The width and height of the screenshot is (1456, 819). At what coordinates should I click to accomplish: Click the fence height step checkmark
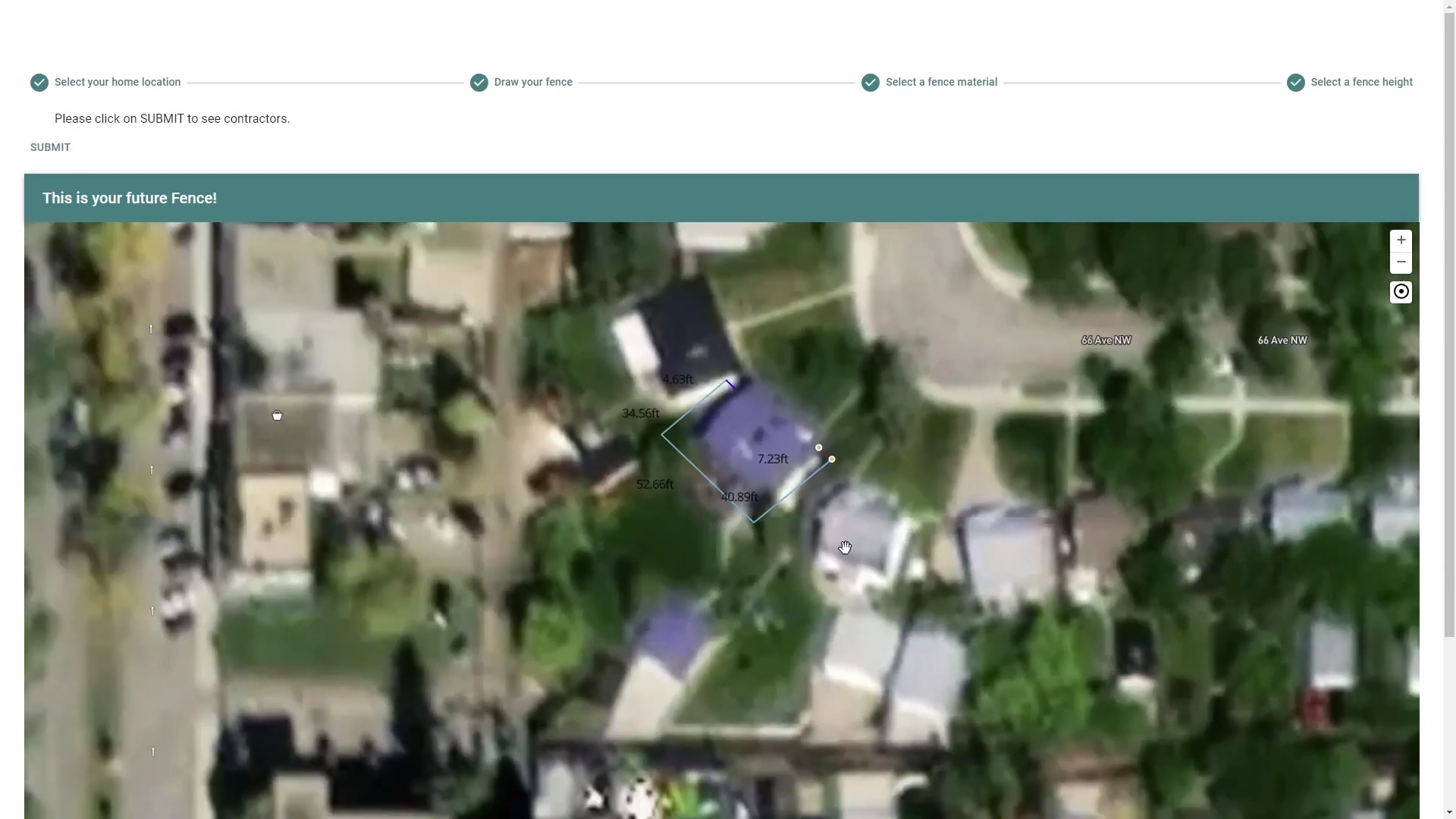click(1296, 83)
